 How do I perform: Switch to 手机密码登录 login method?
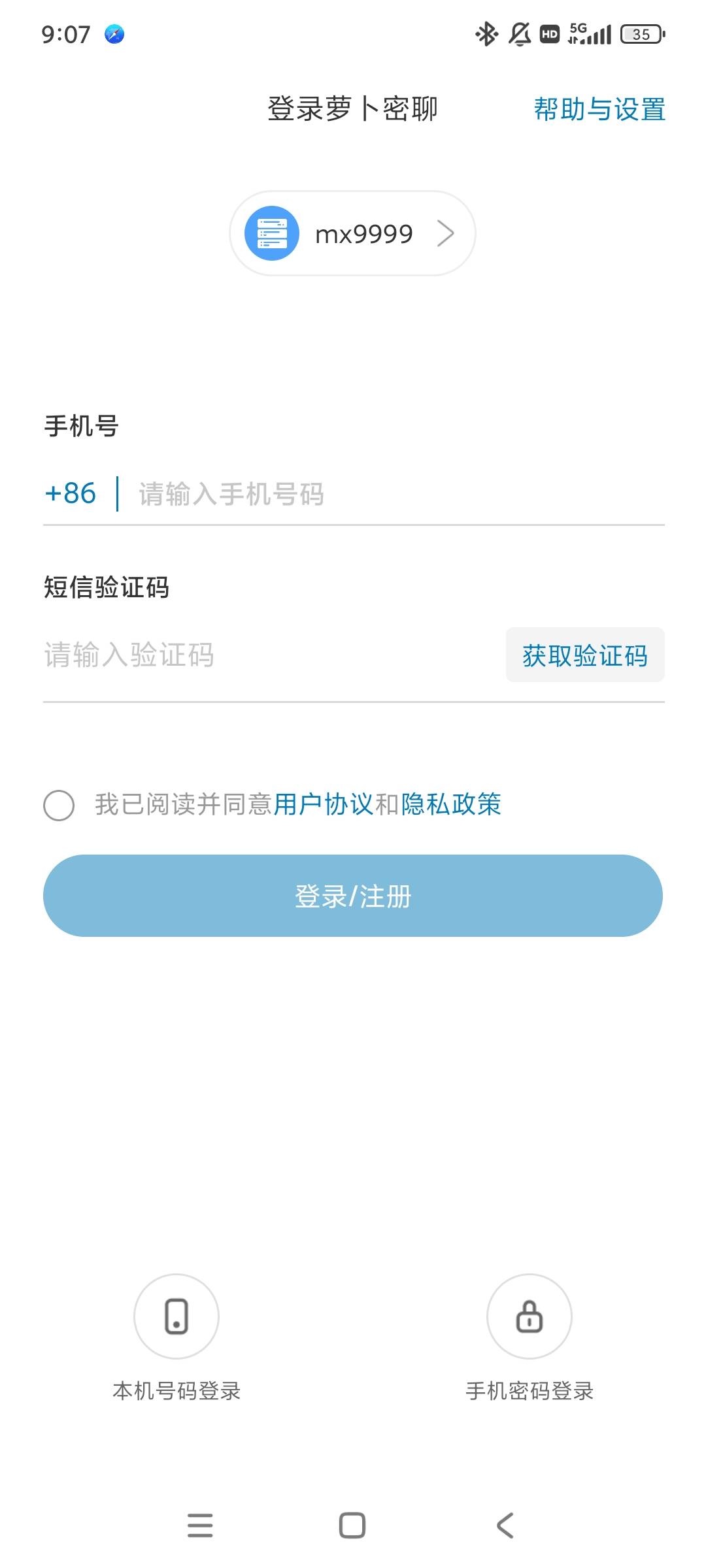[x=529, y=1392]
